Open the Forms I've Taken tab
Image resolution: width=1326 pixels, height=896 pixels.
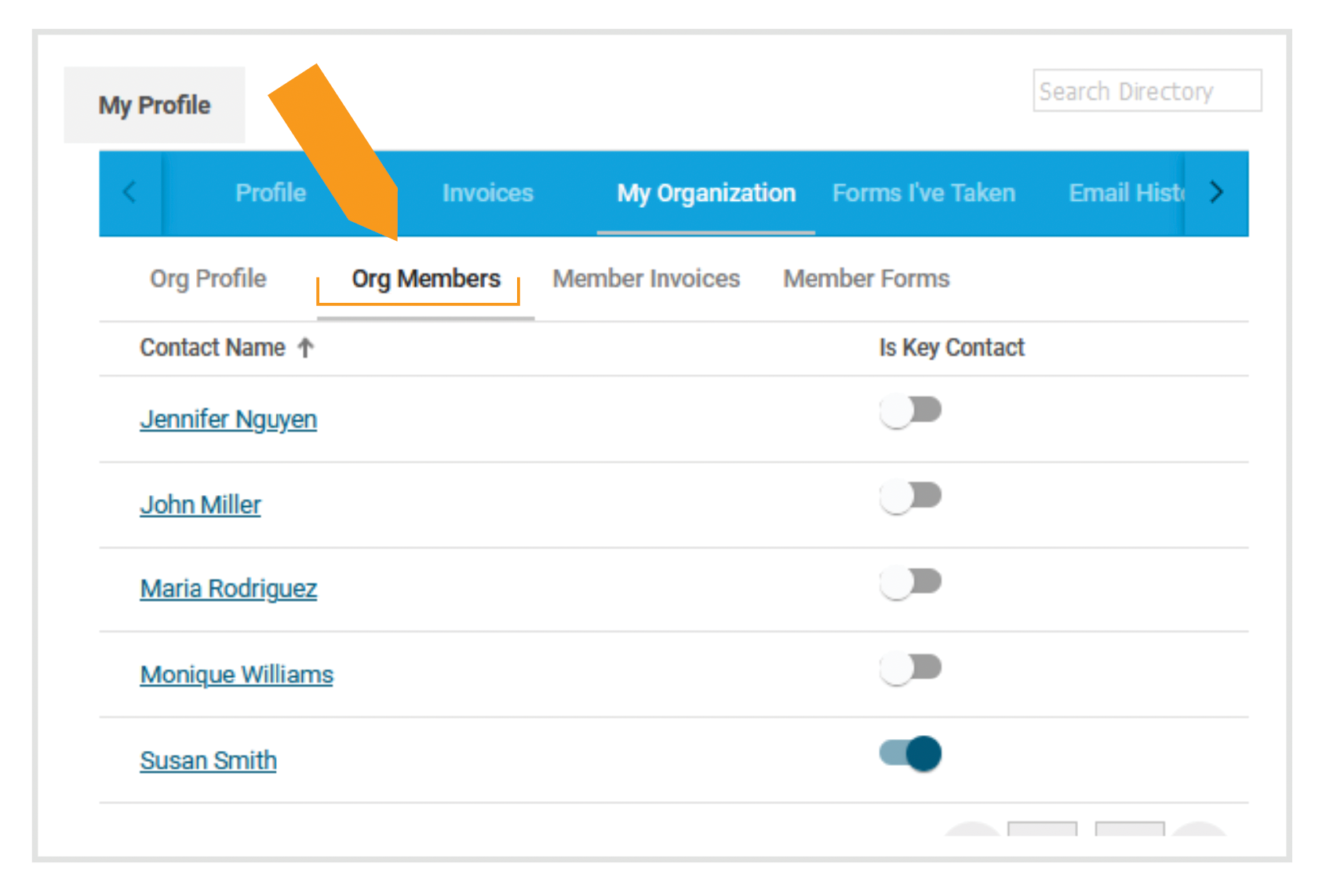pos(923,193)
